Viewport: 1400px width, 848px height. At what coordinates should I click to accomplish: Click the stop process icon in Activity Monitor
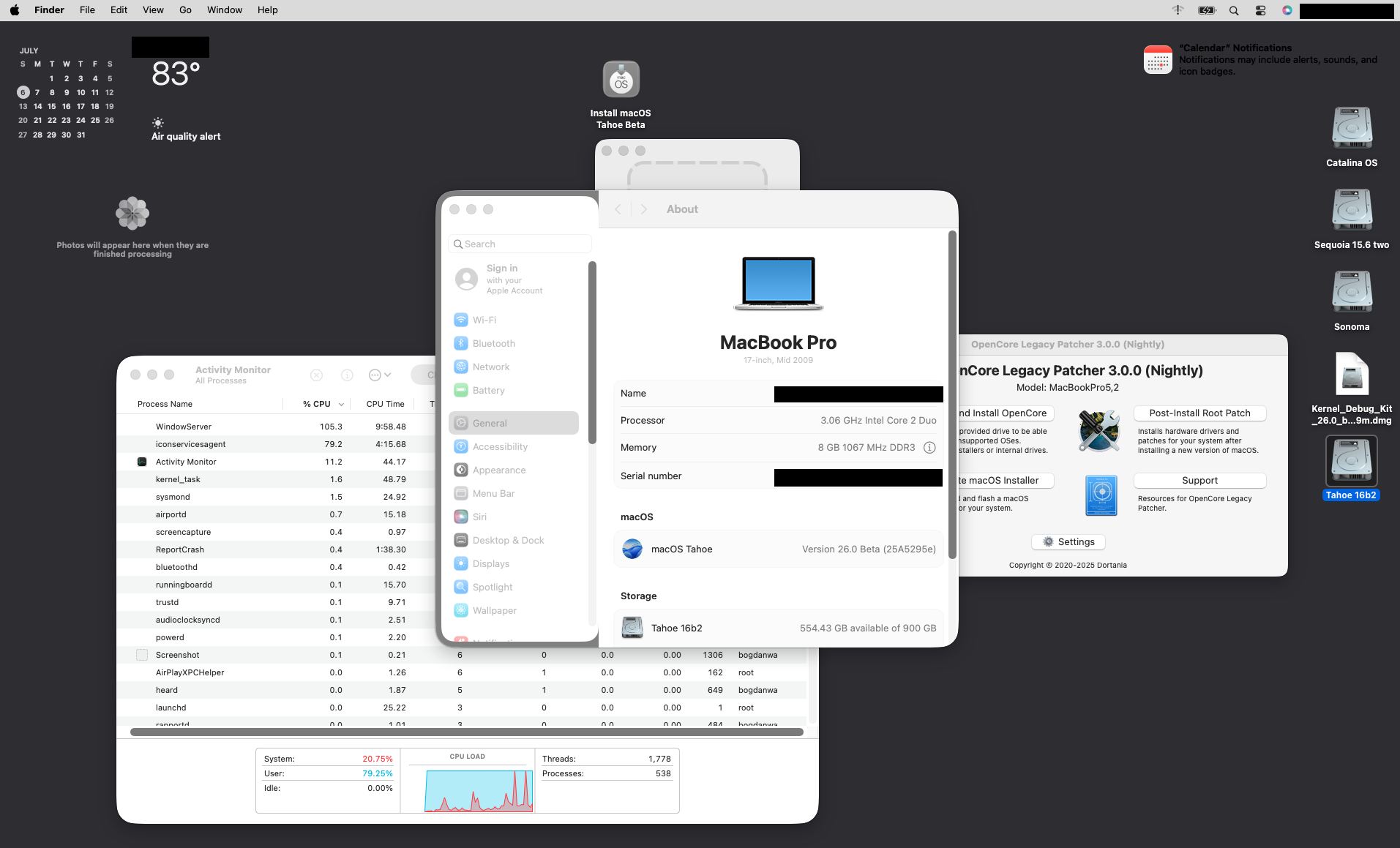click(316, 375)
